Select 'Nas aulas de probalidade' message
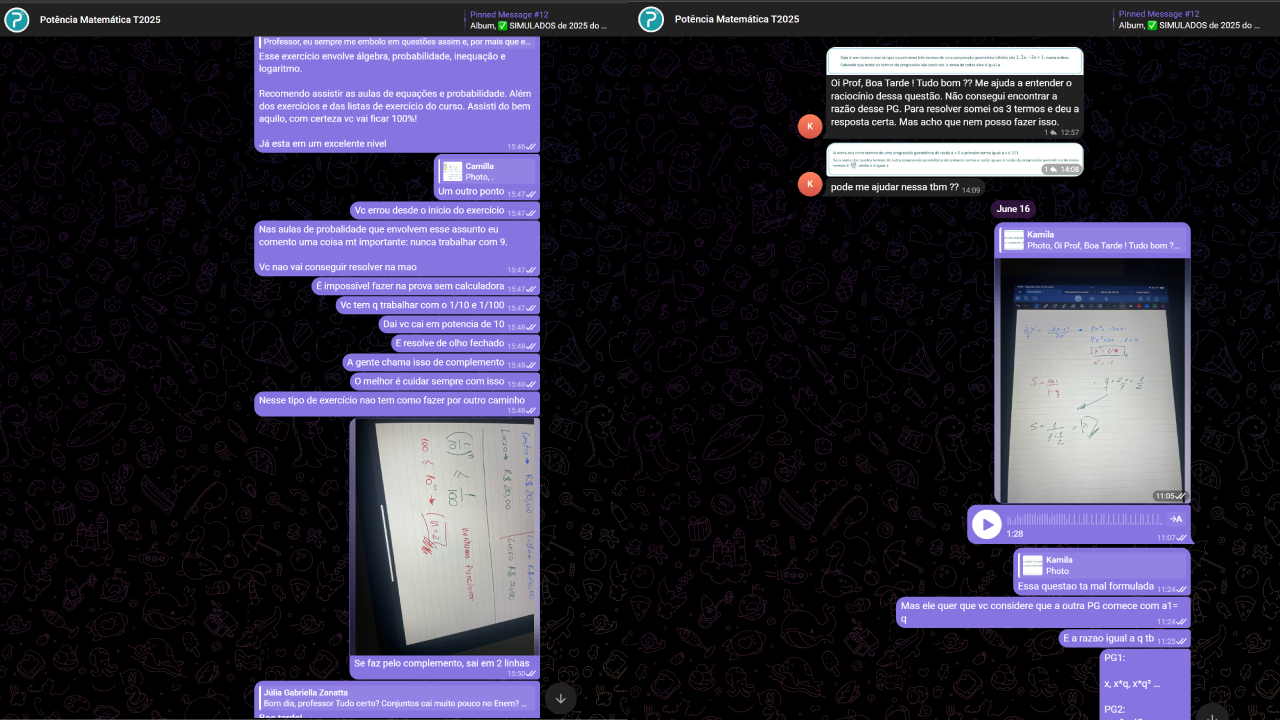The height and width of the screenshot is (720, 1280). coord(397,248)
